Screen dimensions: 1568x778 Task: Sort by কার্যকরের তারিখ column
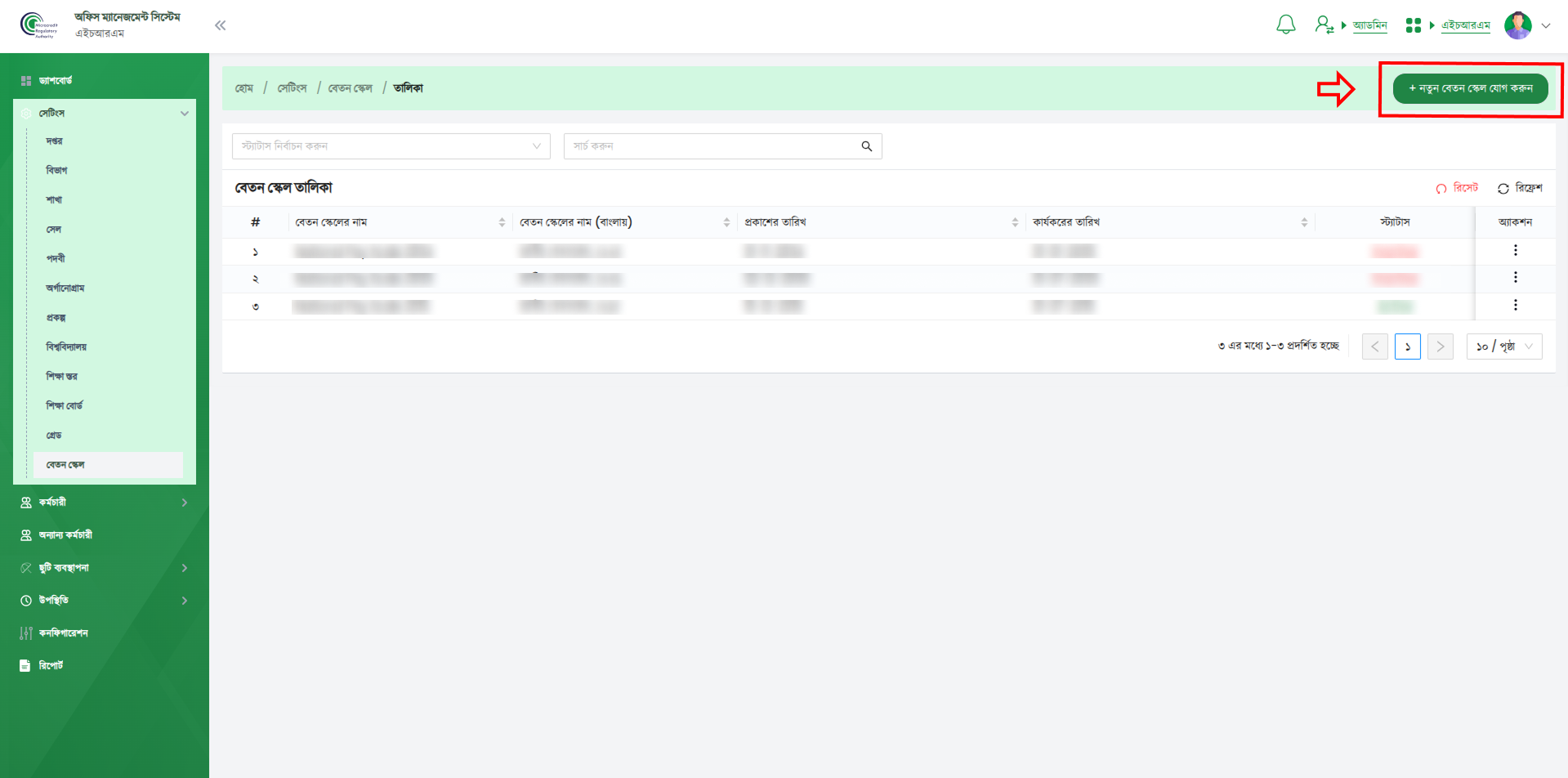pyautogui.click(x=1303, y=222)
